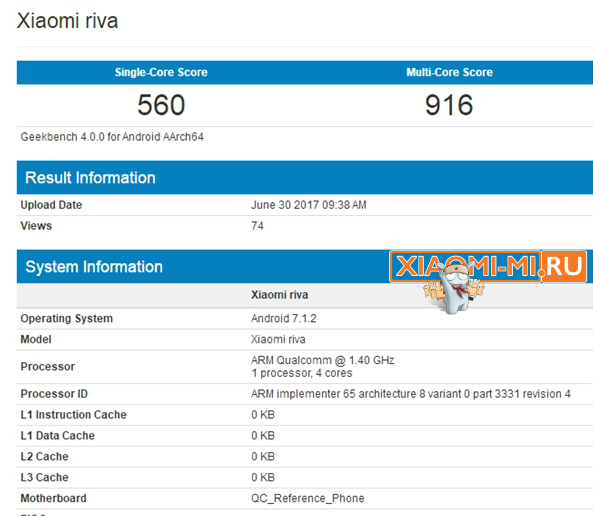Click the L2 Cache label
The width and height of the screenshot is (593, 516).
point(44,456)
